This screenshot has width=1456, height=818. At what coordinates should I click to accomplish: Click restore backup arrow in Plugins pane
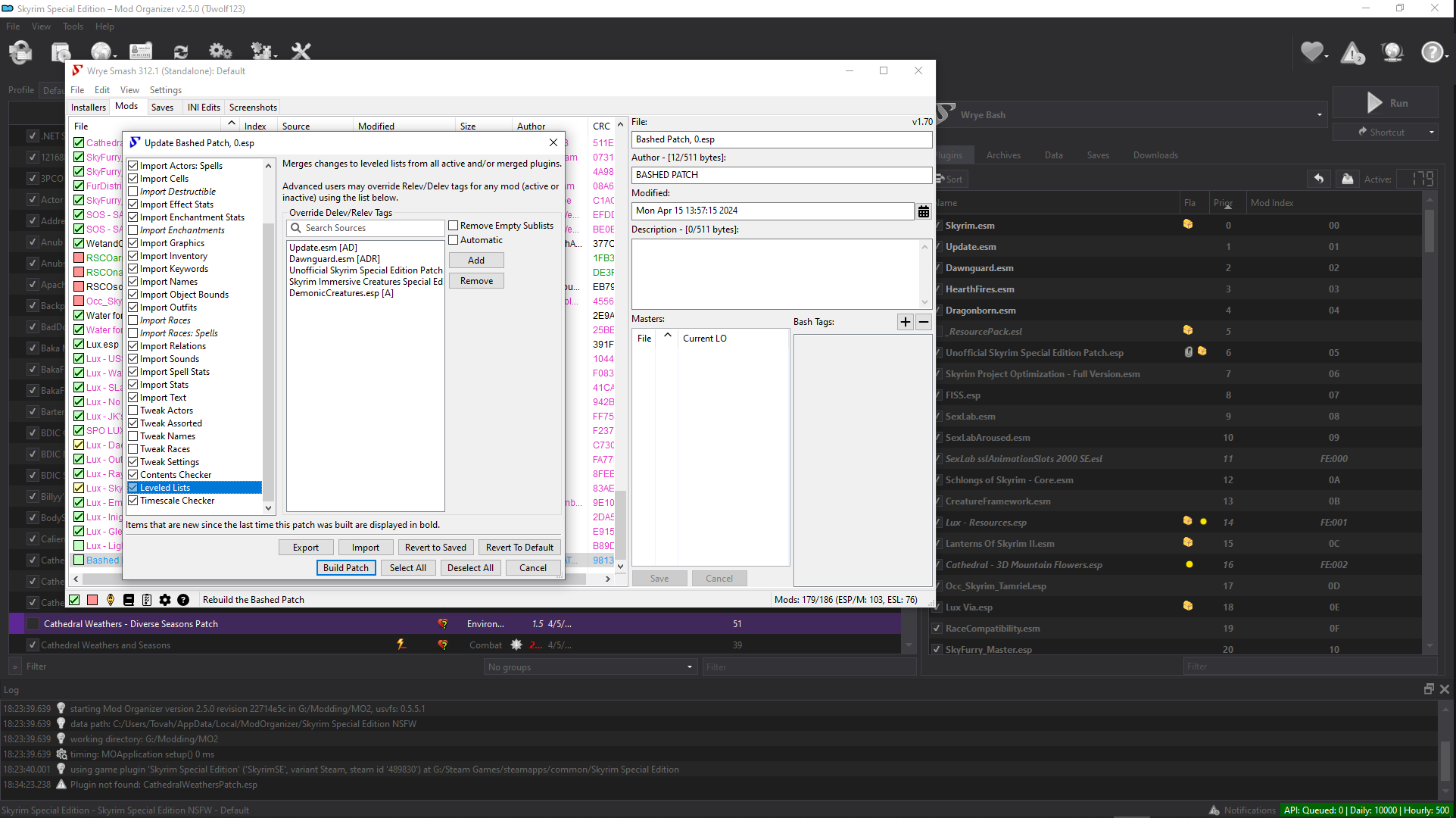[x=1319, y=179]
